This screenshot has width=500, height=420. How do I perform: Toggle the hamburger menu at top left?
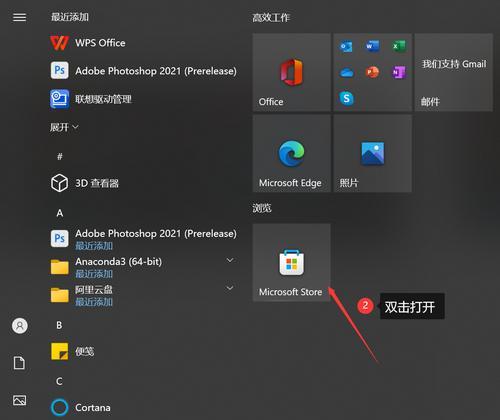coord(19,17)
